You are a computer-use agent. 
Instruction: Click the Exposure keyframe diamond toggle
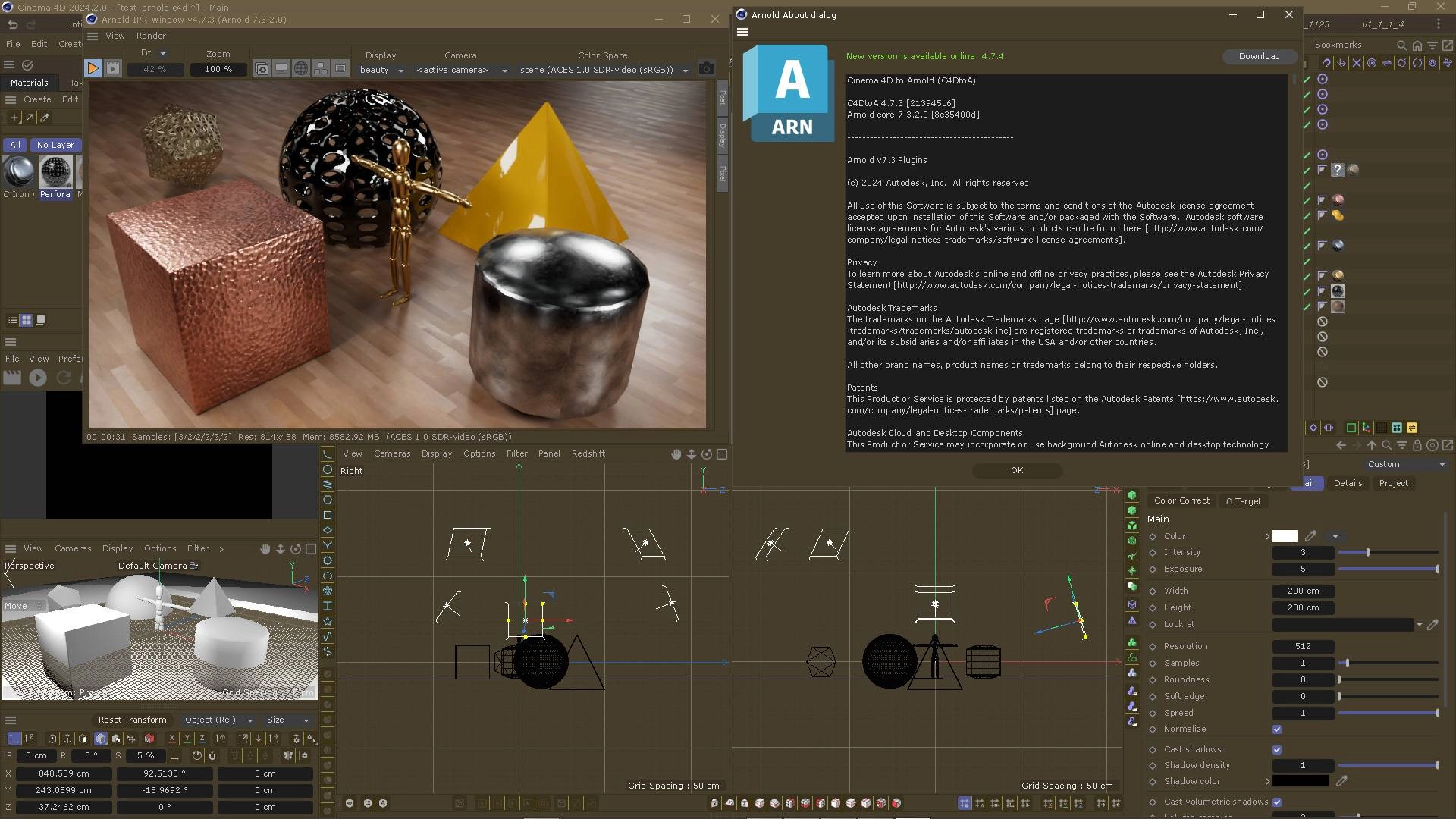point(1153,570)
